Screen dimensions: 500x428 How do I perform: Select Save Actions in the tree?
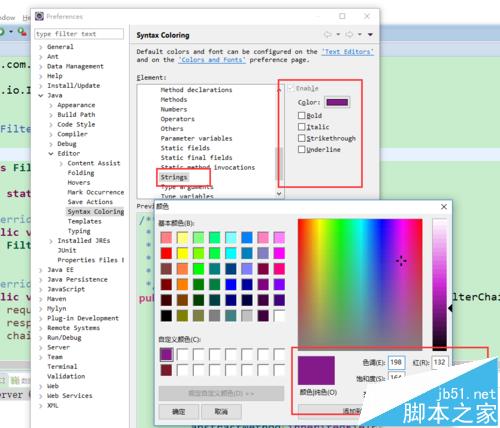click(90, 202)
